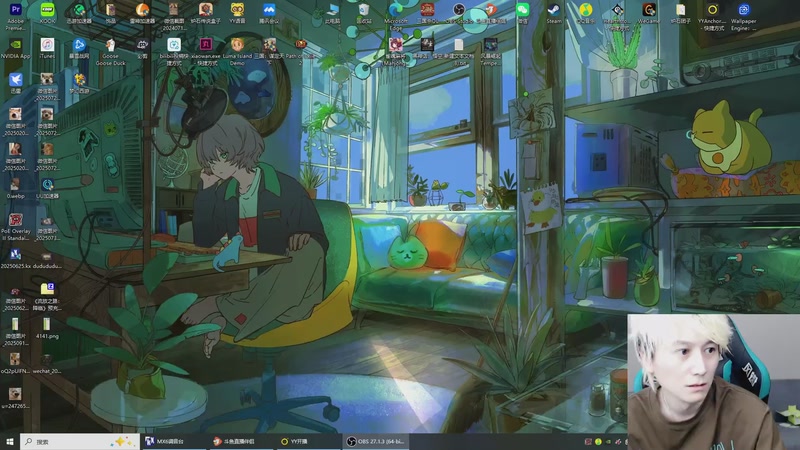Switch to MX6 console taskbar window

click(x=173, y=441)
